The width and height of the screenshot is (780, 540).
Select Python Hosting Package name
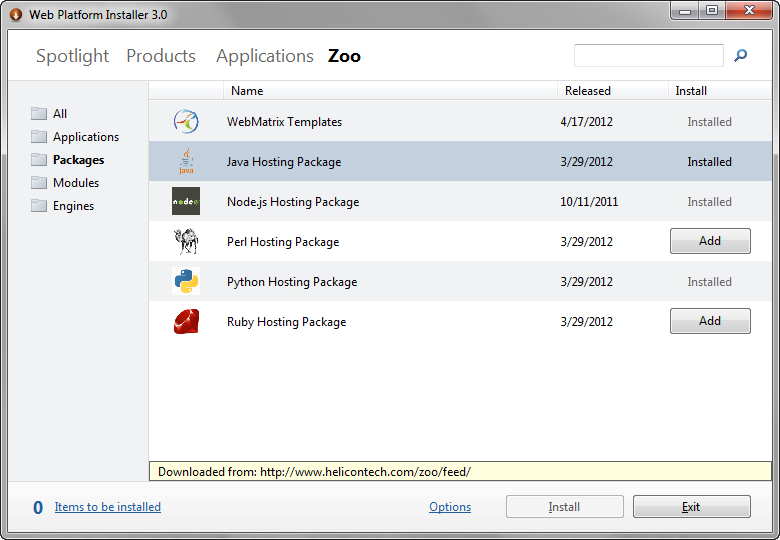click(292, 282)
